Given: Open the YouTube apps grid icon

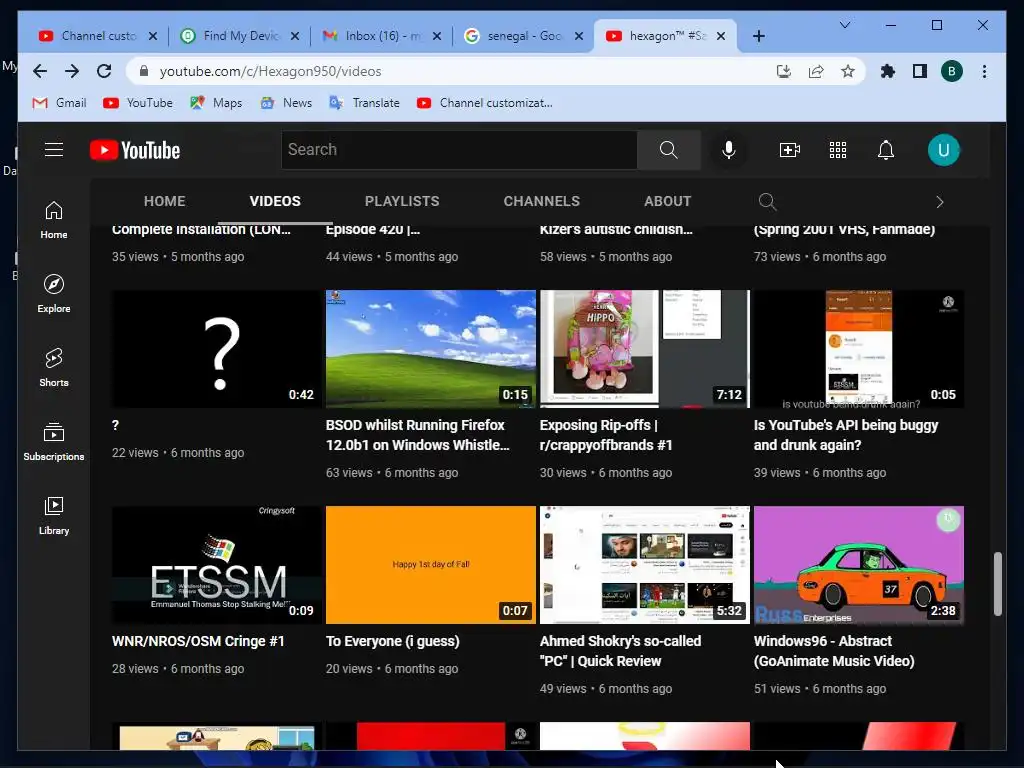Looking at the screenshot, I should (x=838, y=150).
